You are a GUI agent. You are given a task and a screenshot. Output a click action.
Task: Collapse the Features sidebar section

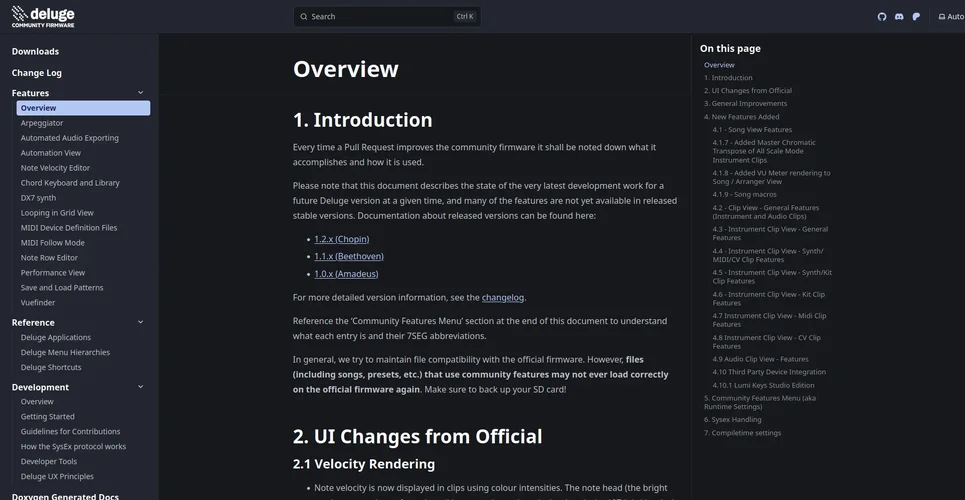pyautogui.click(x=140, y=93)
